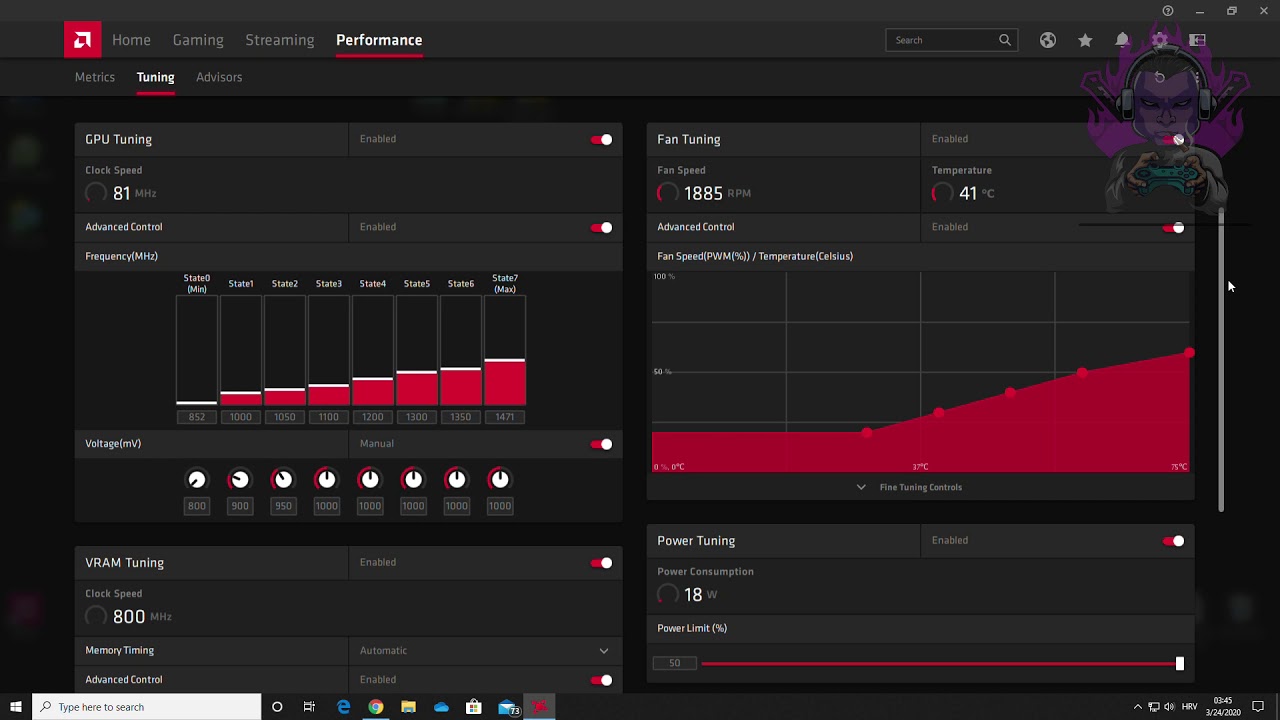Image resolution: width=1280 pixels, height=720 pixels.
Task: Toggle Power Tuning enabled switch
Action: 1173,541
